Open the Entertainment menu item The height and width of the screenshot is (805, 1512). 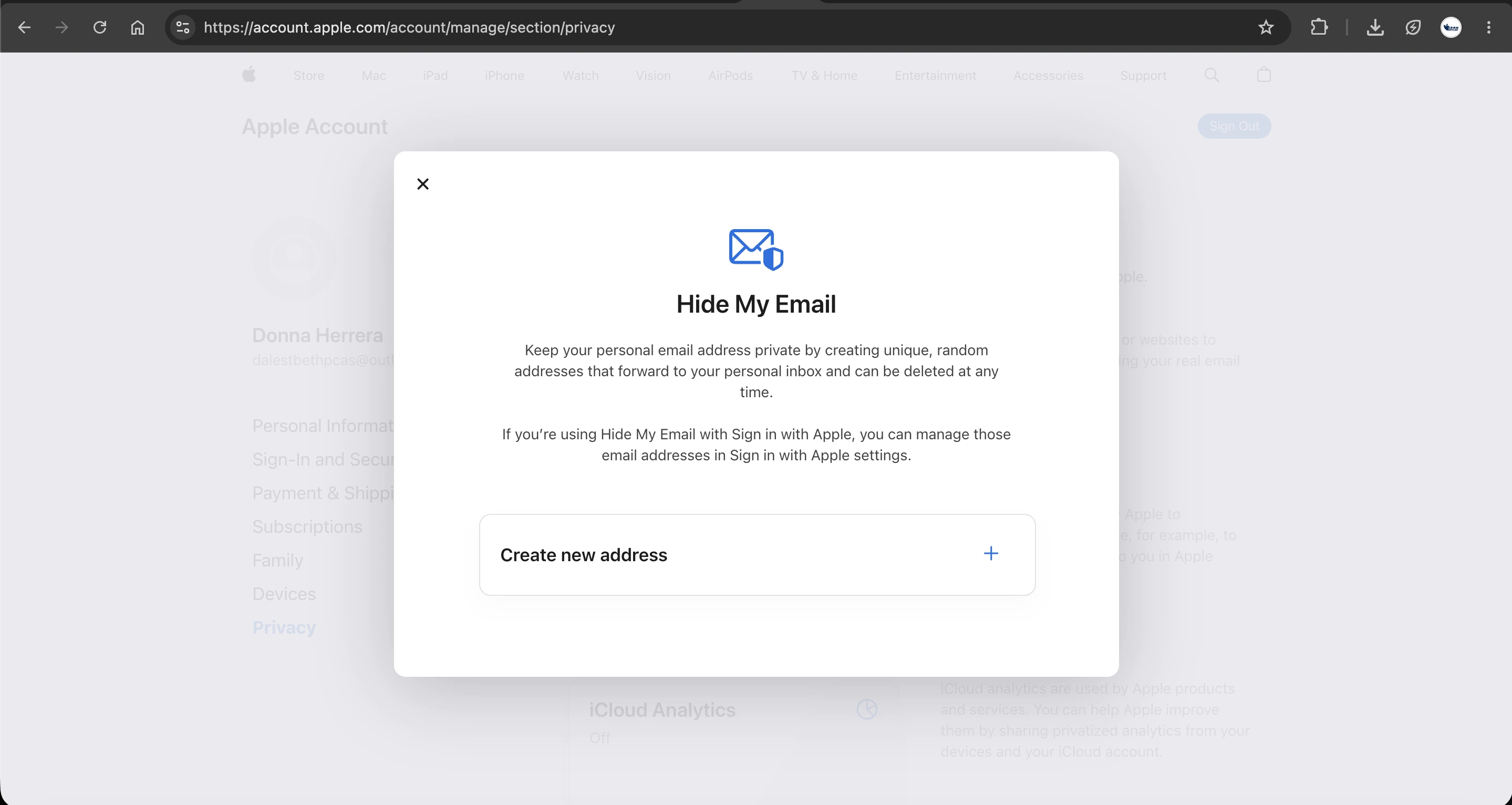pyautogui.click(x=935, y=76)
